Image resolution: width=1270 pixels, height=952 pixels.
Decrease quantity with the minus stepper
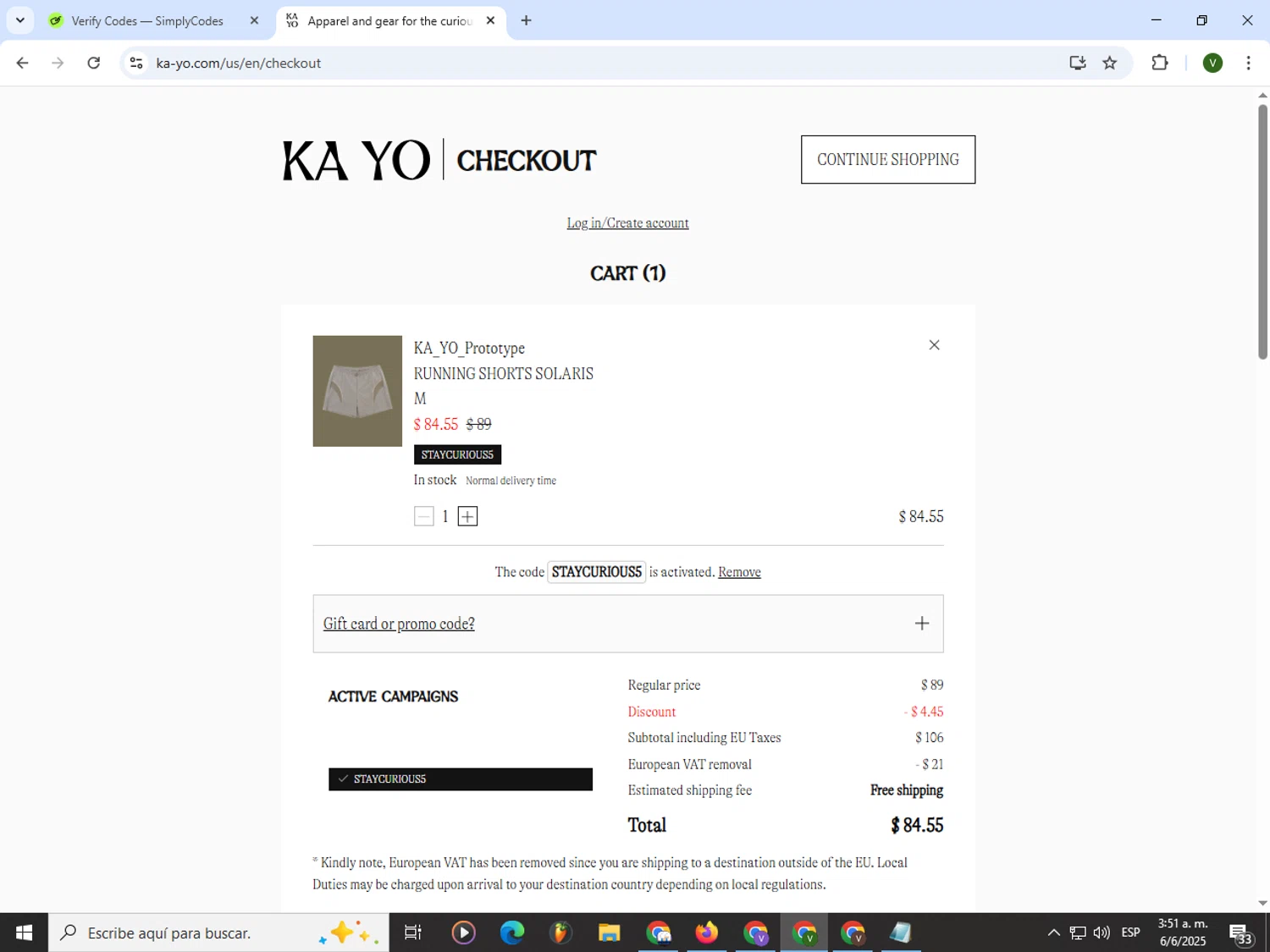click(x=424, y=516)
